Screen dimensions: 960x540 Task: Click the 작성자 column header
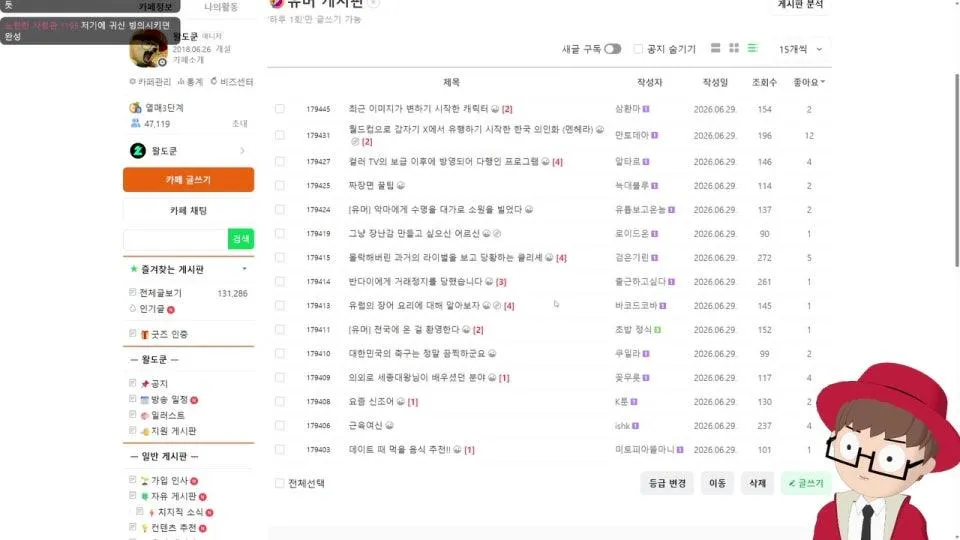[650, 82]
